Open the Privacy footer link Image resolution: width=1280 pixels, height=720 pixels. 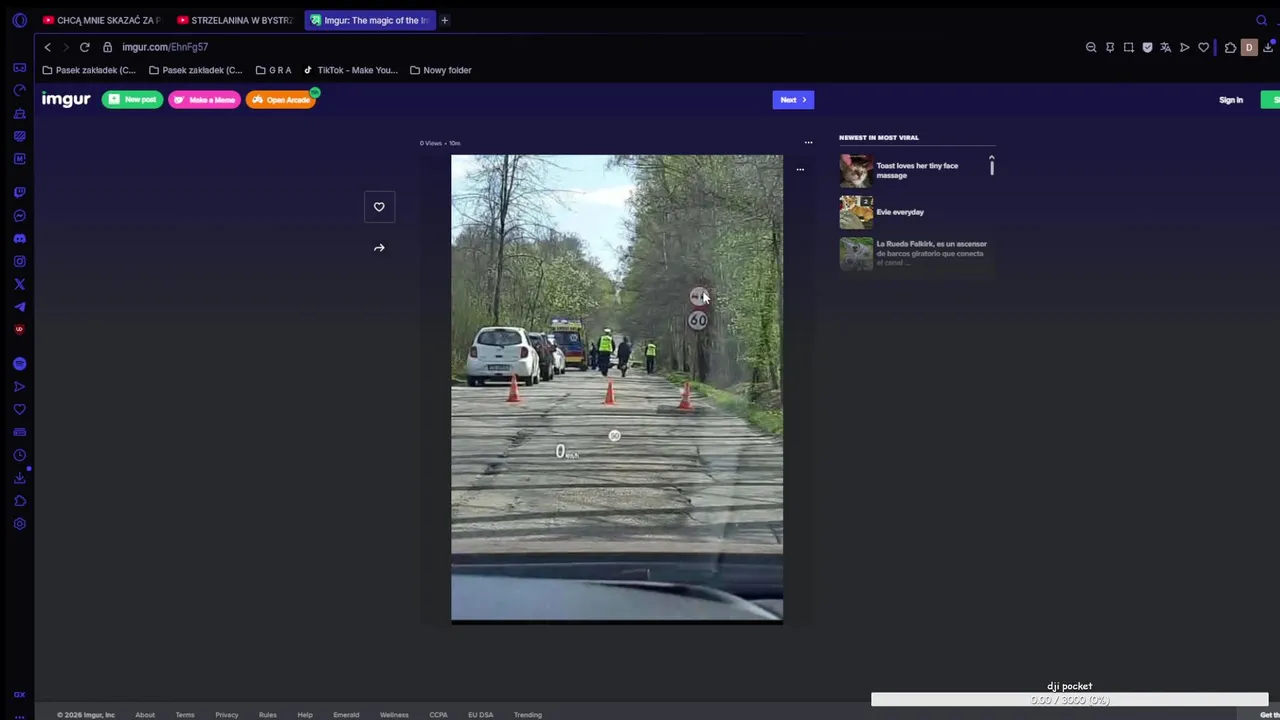click(227, 715)
